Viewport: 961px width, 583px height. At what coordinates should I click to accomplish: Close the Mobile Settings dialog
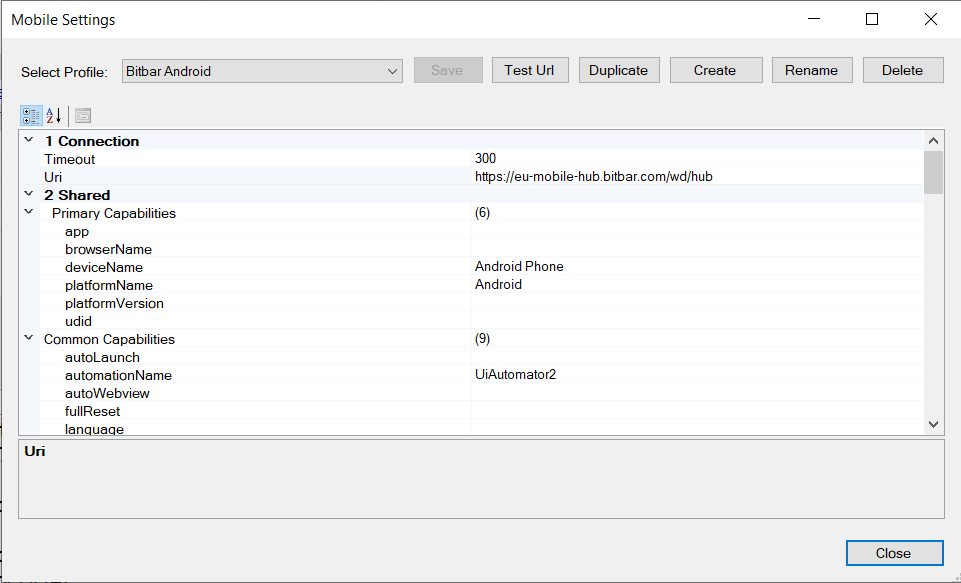coord(893,553)
